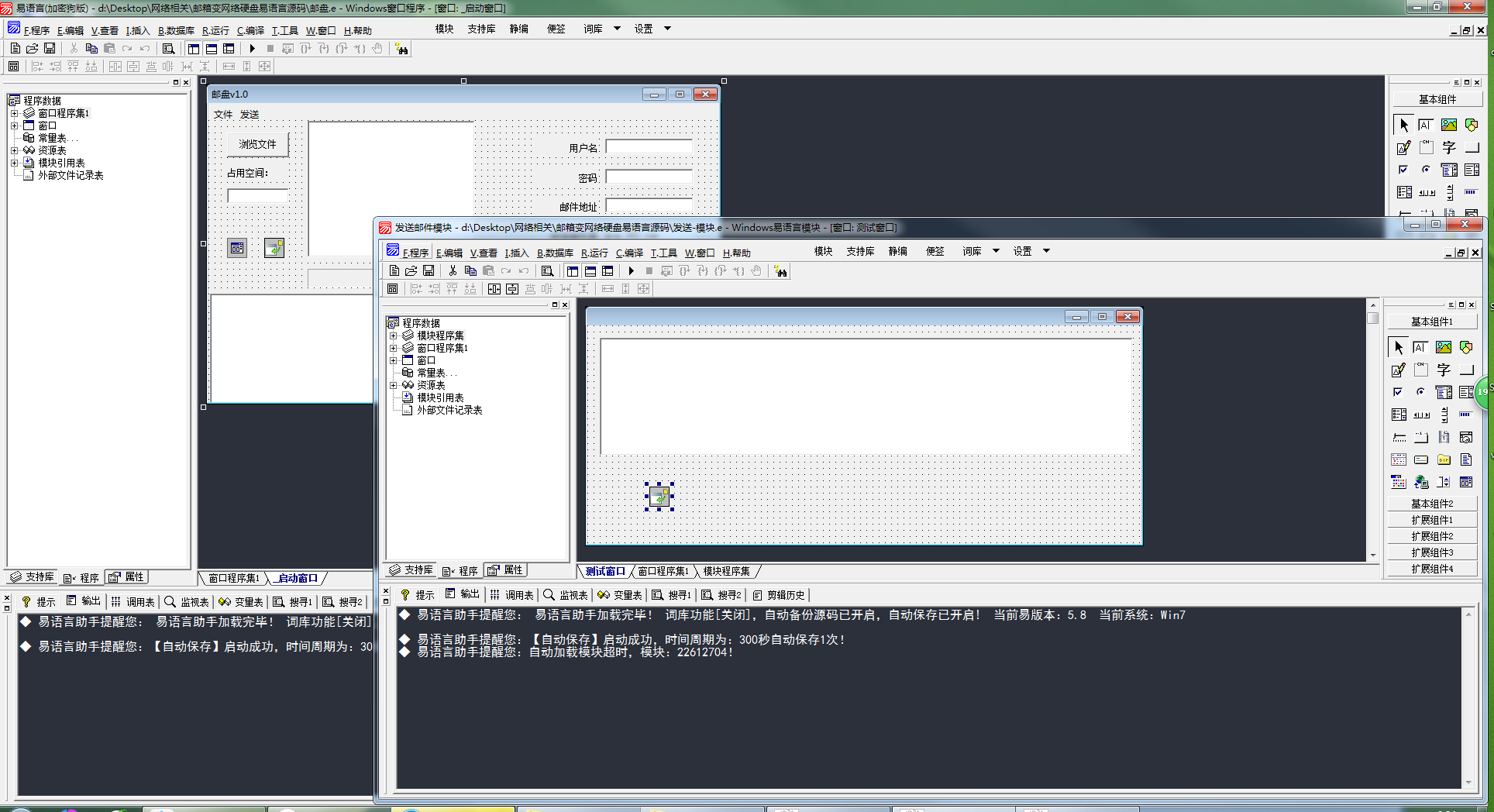This screenshot has height=812, width=1494.
Task: Click the Run arrow in the module window toolbar
Action: click(x=632, y=271)
